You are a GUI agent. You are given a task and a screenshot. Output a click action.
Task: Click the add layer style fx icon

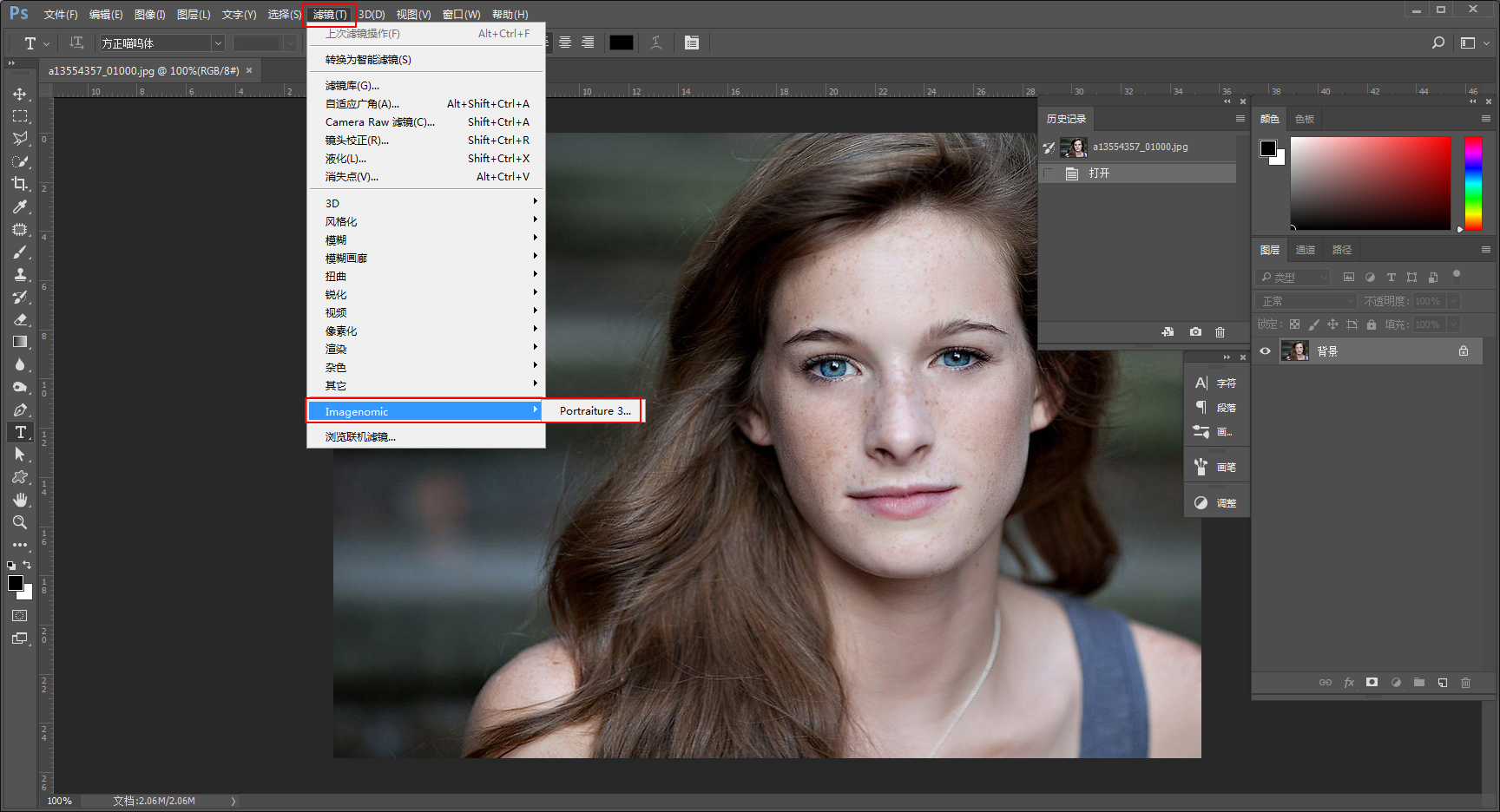(x=1349, y=683)
